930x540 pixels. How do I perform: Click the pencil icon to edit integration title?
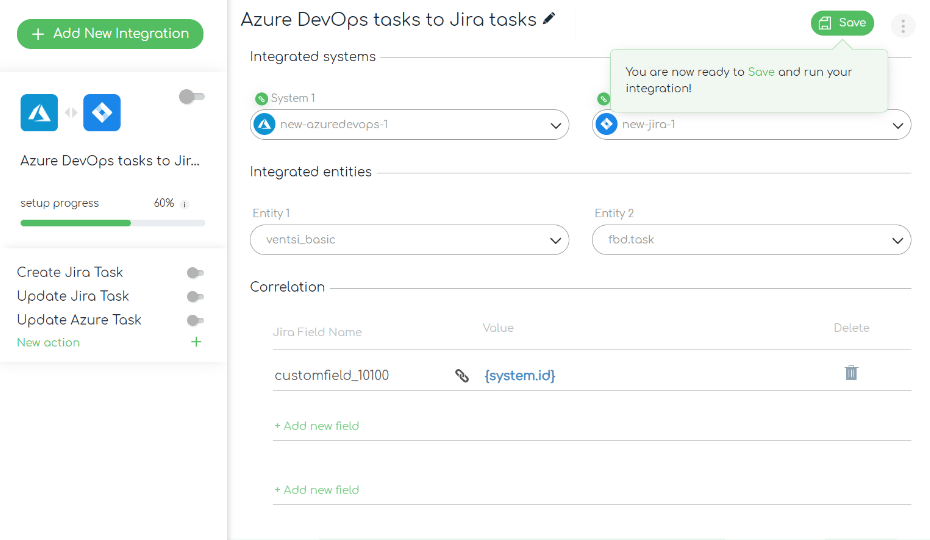[x=549, y=19]
